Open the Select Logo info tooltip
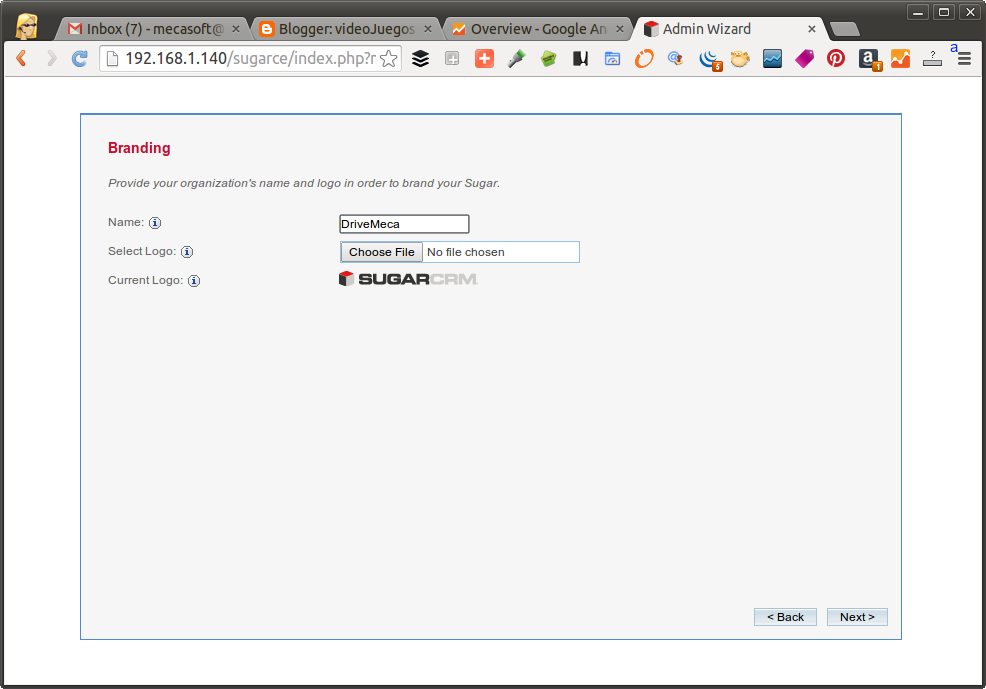 pyautogui.click(x=187, y=251)
